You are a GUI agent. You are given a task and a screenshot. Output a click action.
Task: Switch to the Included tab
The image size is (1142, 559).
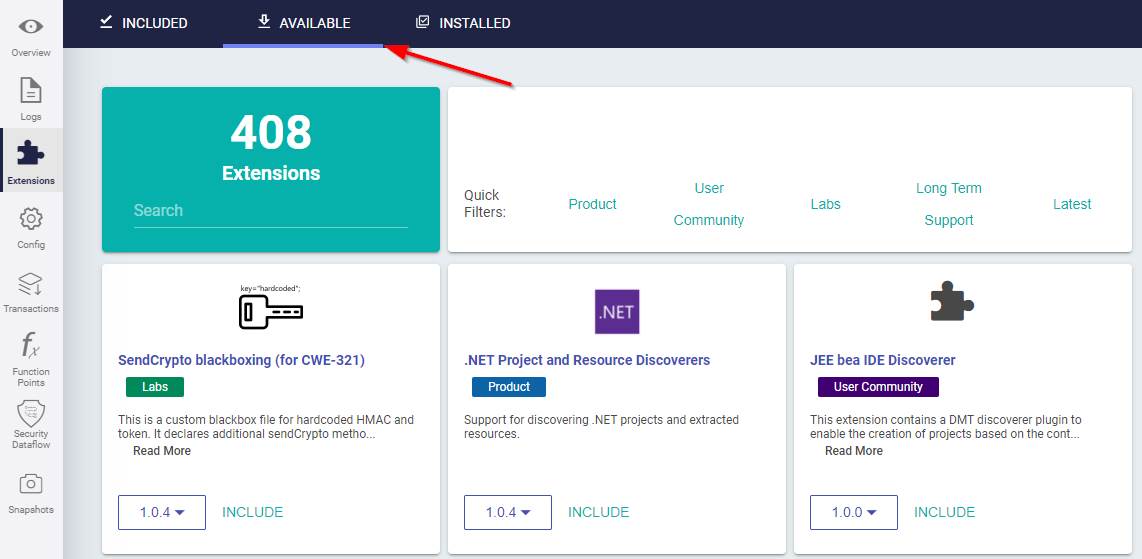(x=144, y=23)
